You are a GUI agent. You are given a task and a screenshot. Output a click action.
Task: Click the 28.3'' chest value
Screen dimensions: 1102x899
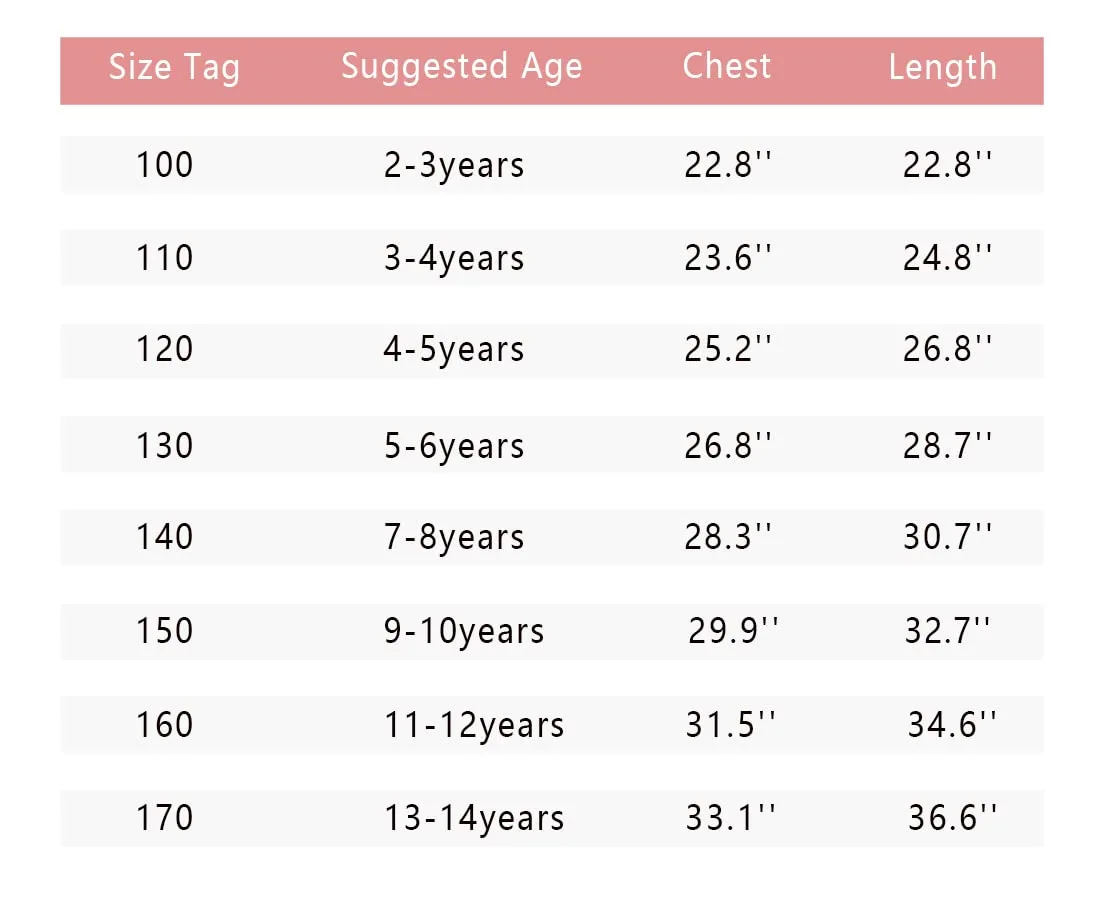[x=728, y=538]
